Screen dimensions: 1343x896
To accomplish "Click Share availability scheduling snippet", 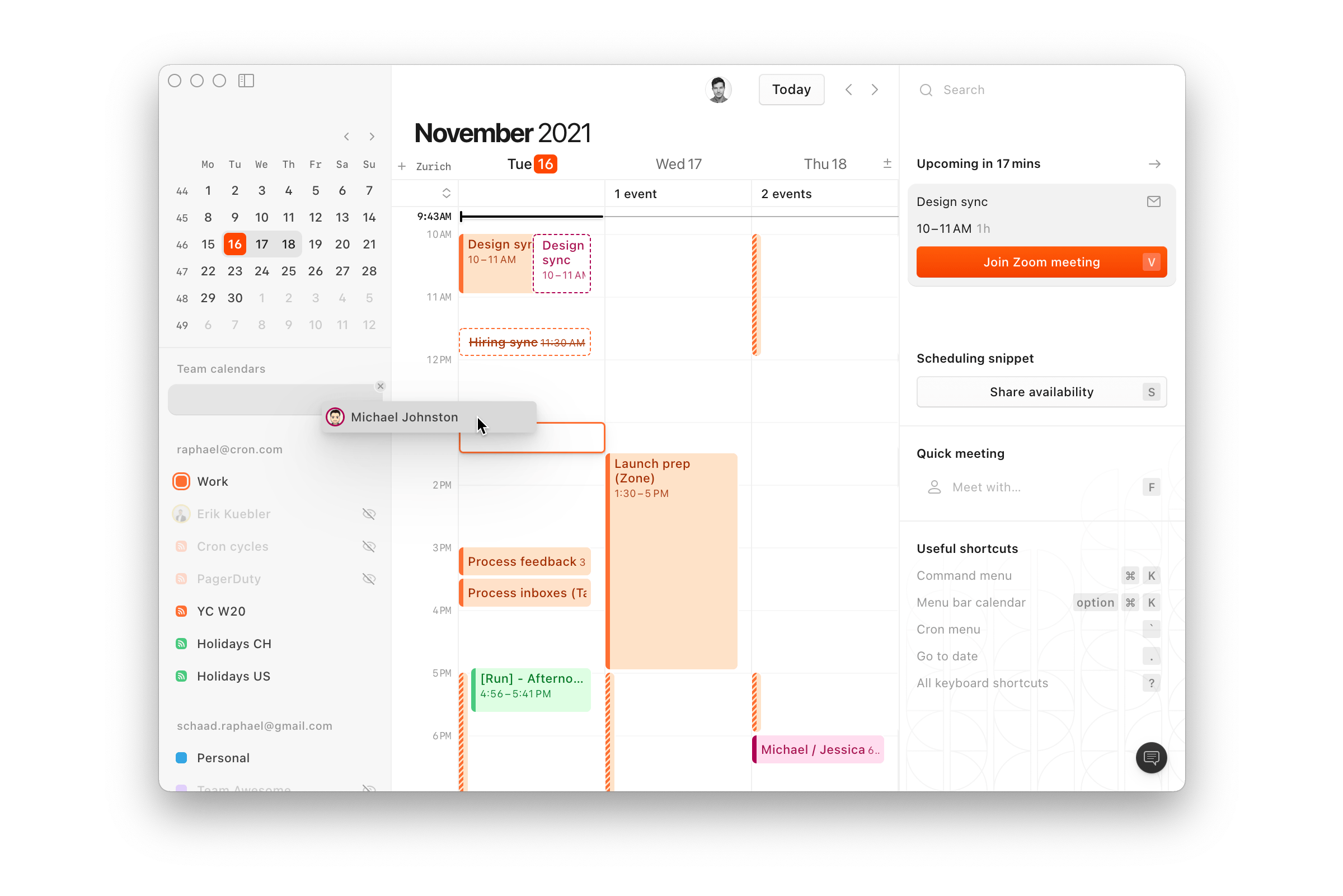I will coord(1040,392).
